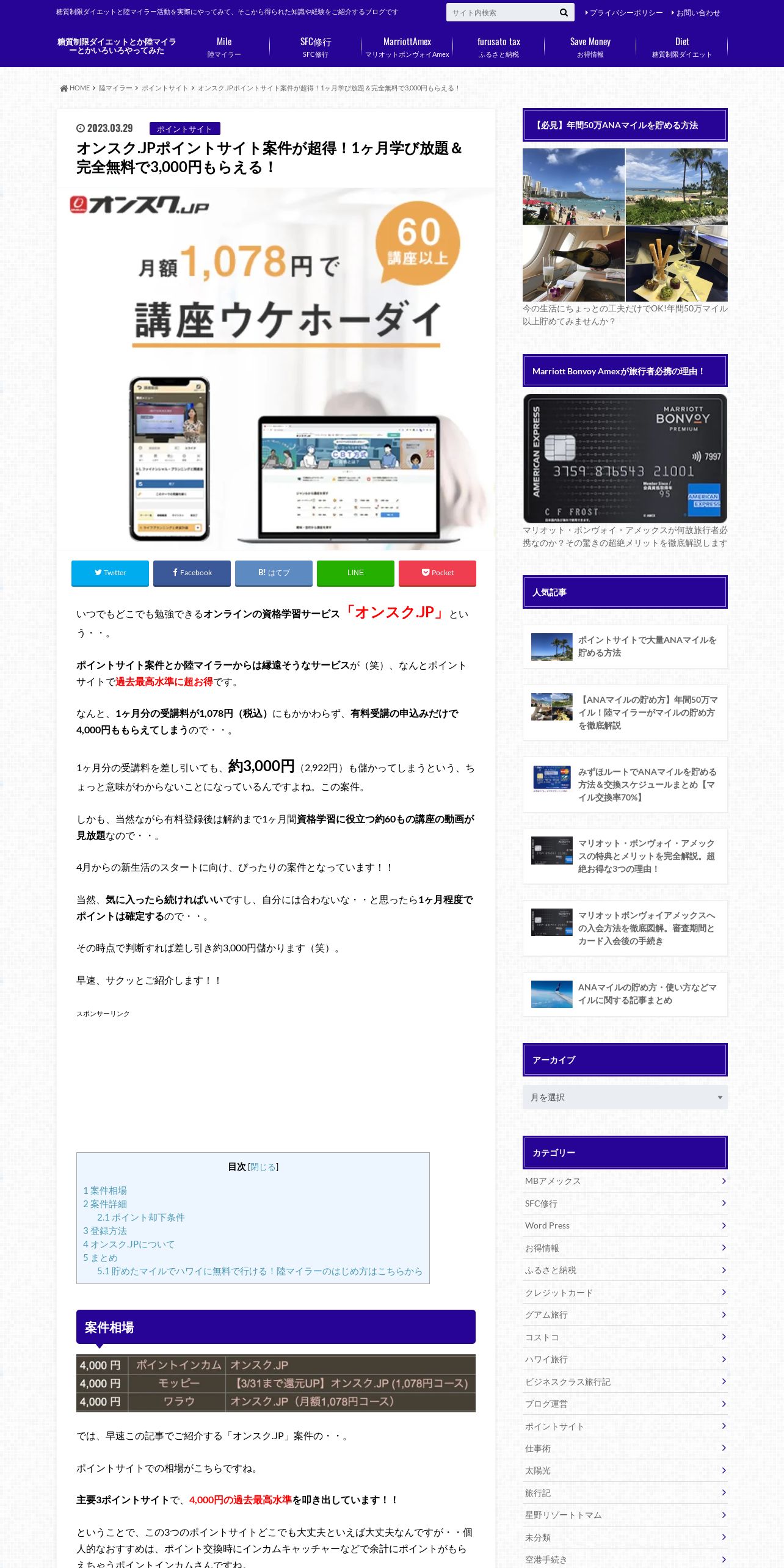This screenshot has height=1568, width=784.
Task: Open popular post 年間50万マイル article
Action: [625, 713]
